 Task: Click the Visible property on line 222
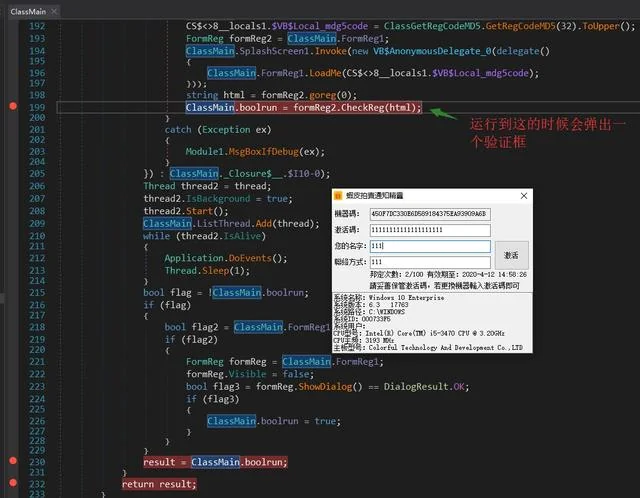pos(247,374)
